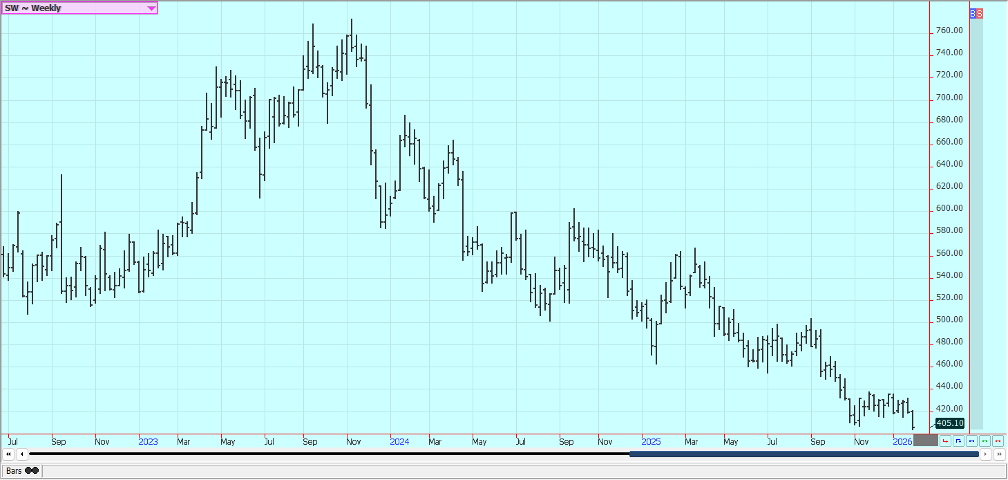The image size is (1008, 480).
Task: Click the small blue-red icon in top-right corner
Action: pyautogui.click(x=976, y=14)
